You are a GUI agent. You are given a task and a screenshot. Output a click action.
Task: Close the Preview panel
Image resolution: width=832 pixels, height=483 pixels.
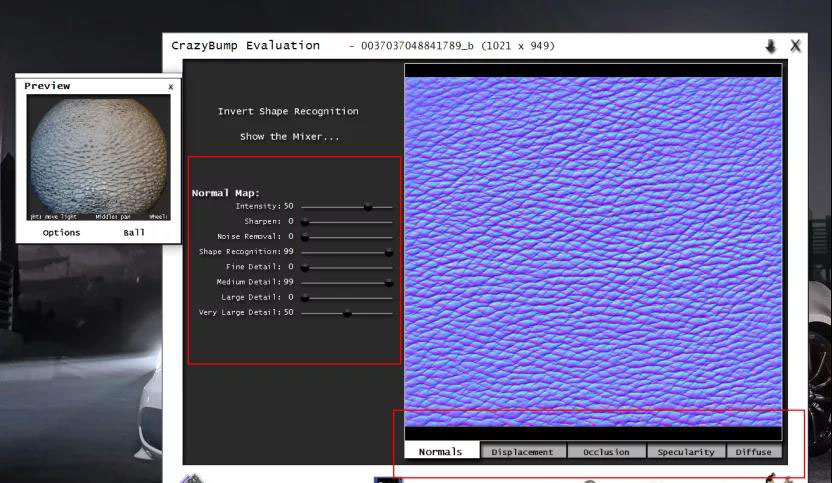(x=170, y=87)
